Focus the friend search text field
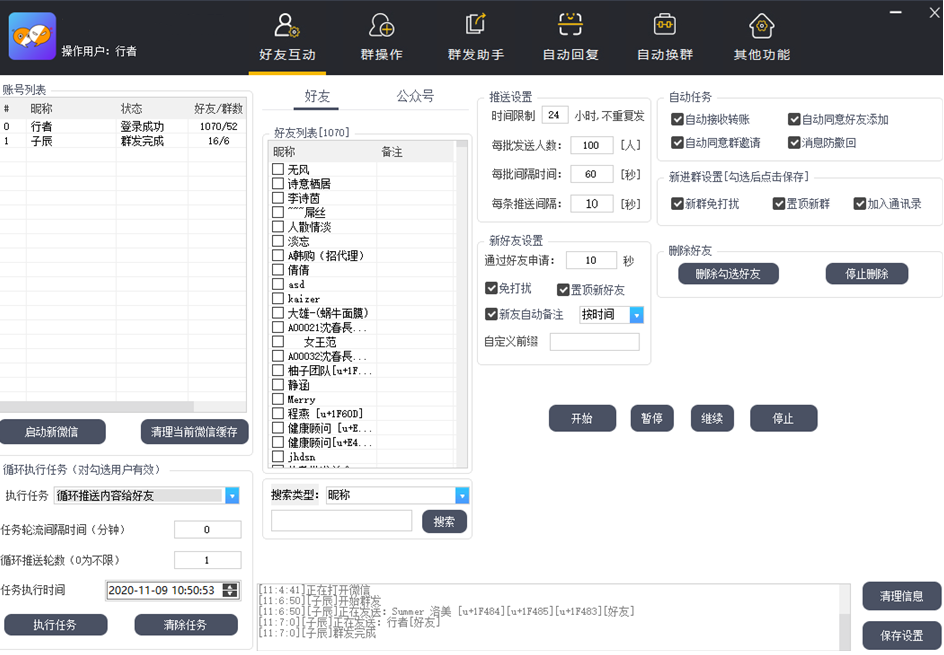Image resolution: width=944 pixels, height=655 pixels. pos(341,521)
